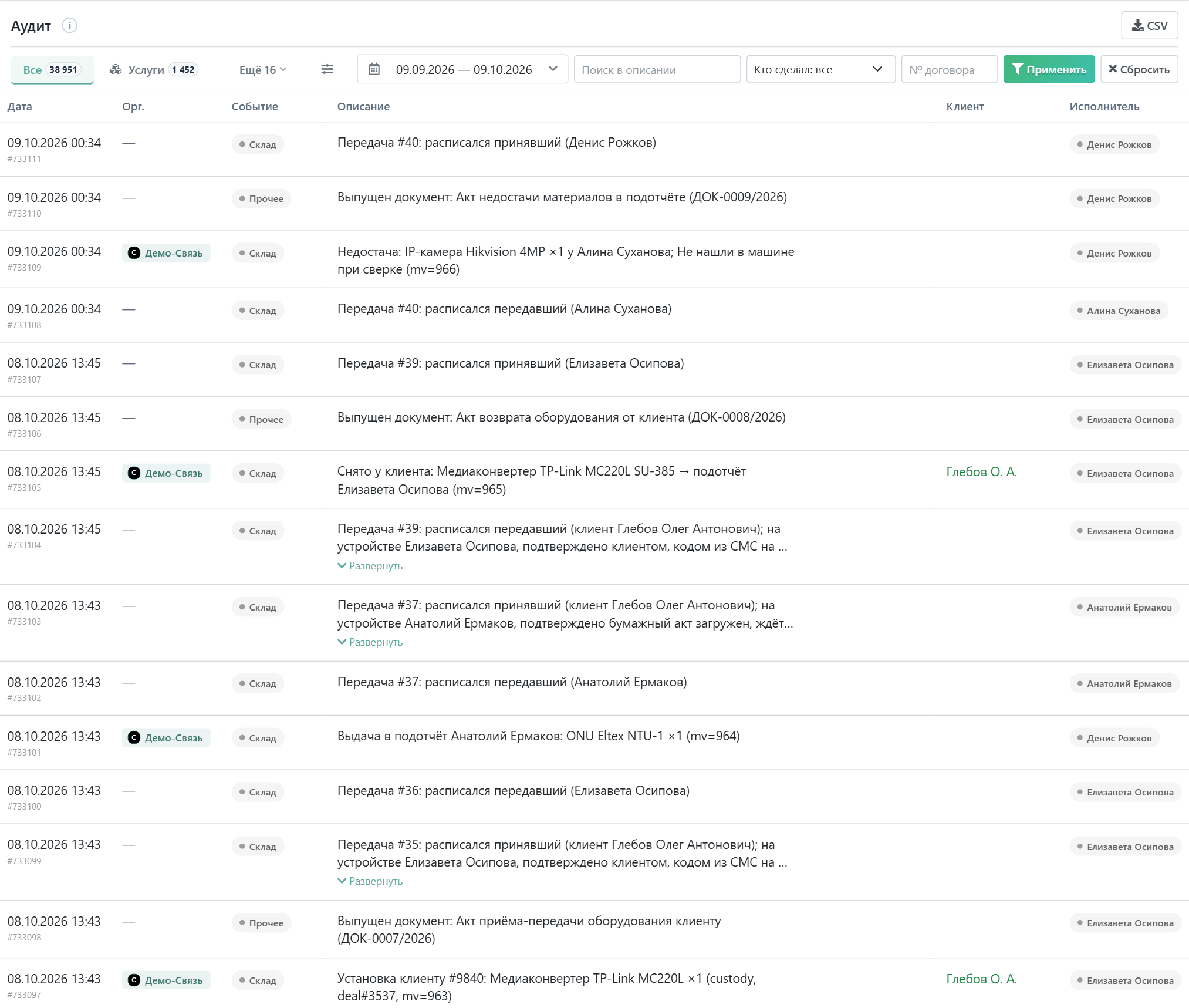Click Прочее event tag in row #733106
This screenshot has width=1189, height=1008.
(x=261, y=419)
